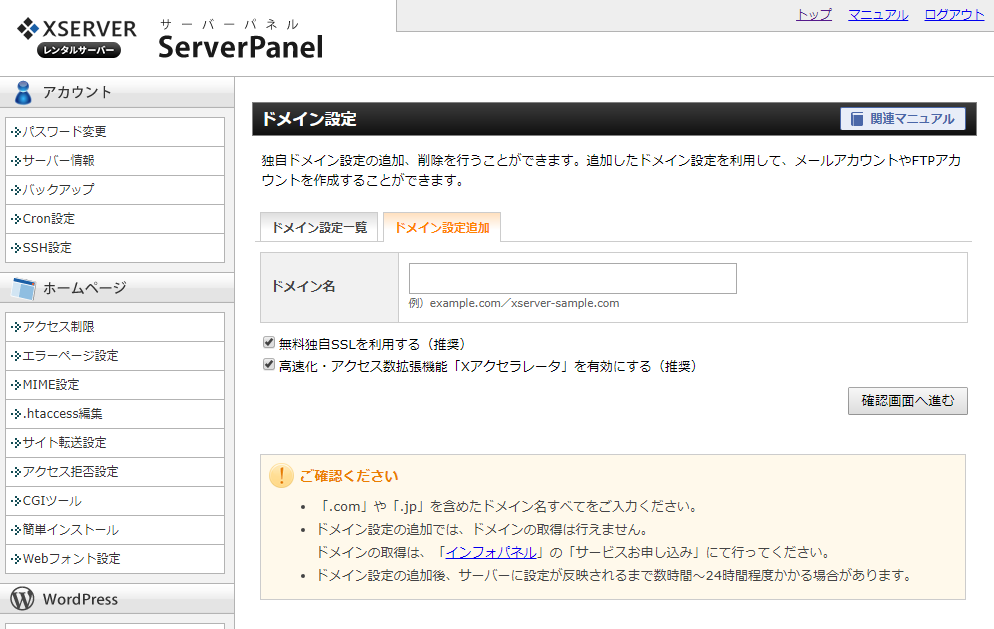Click the ドメイン設定 page heading
The image size is (994, 629).
click(x=309, y=119)
